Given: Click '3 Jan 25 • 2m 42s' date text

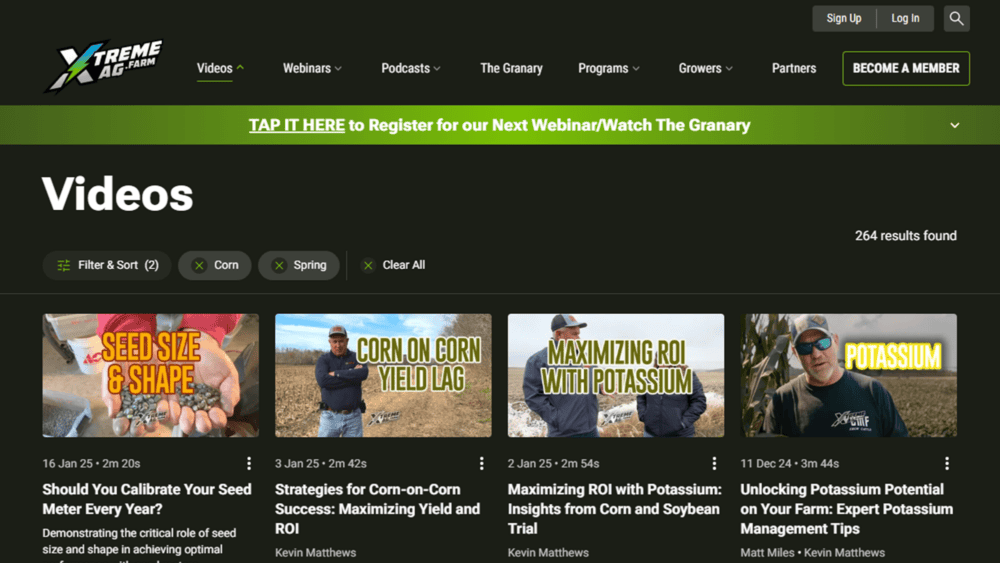Looking at the screenshot, I should click(321, 464).
